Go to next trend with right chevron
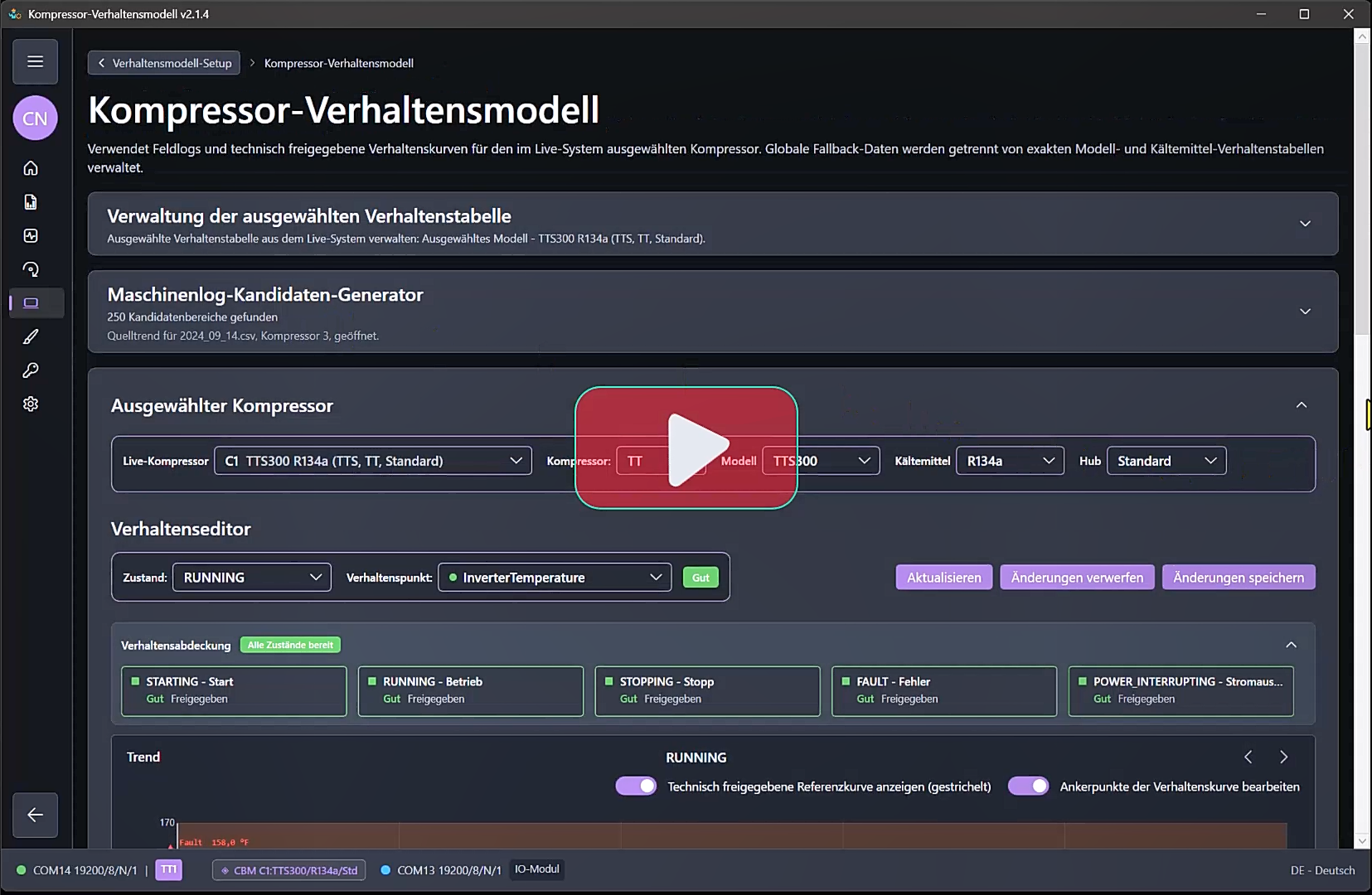The width and height of the screenshot is (1372, 895). 1283,757
